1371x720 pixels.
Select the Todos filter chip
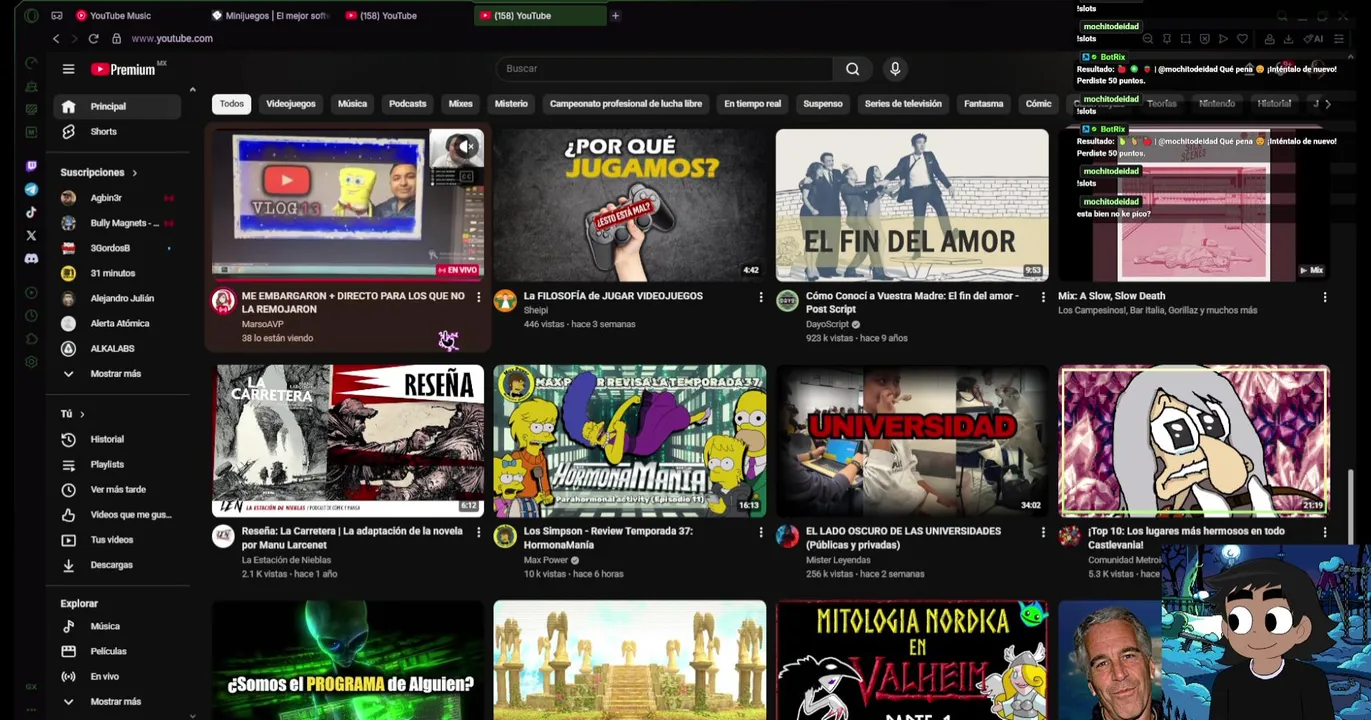pos(231,104)
